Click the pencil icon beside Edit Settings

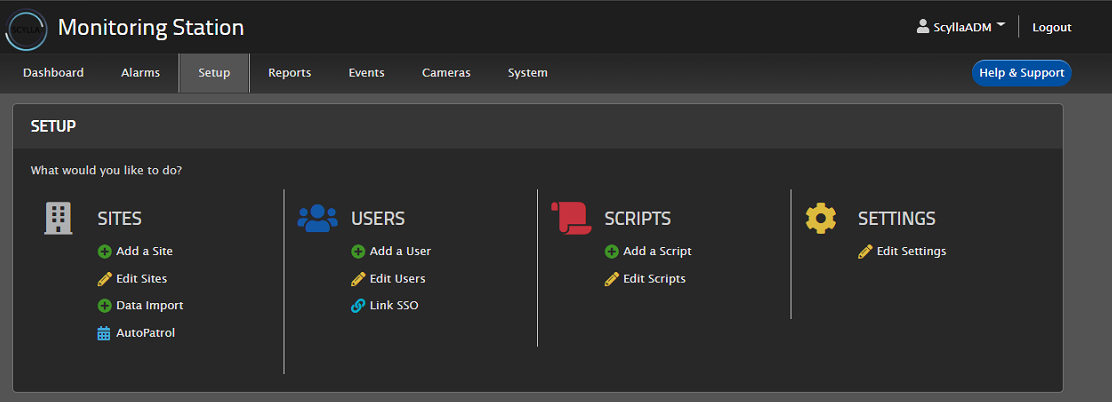coord(865,252)
